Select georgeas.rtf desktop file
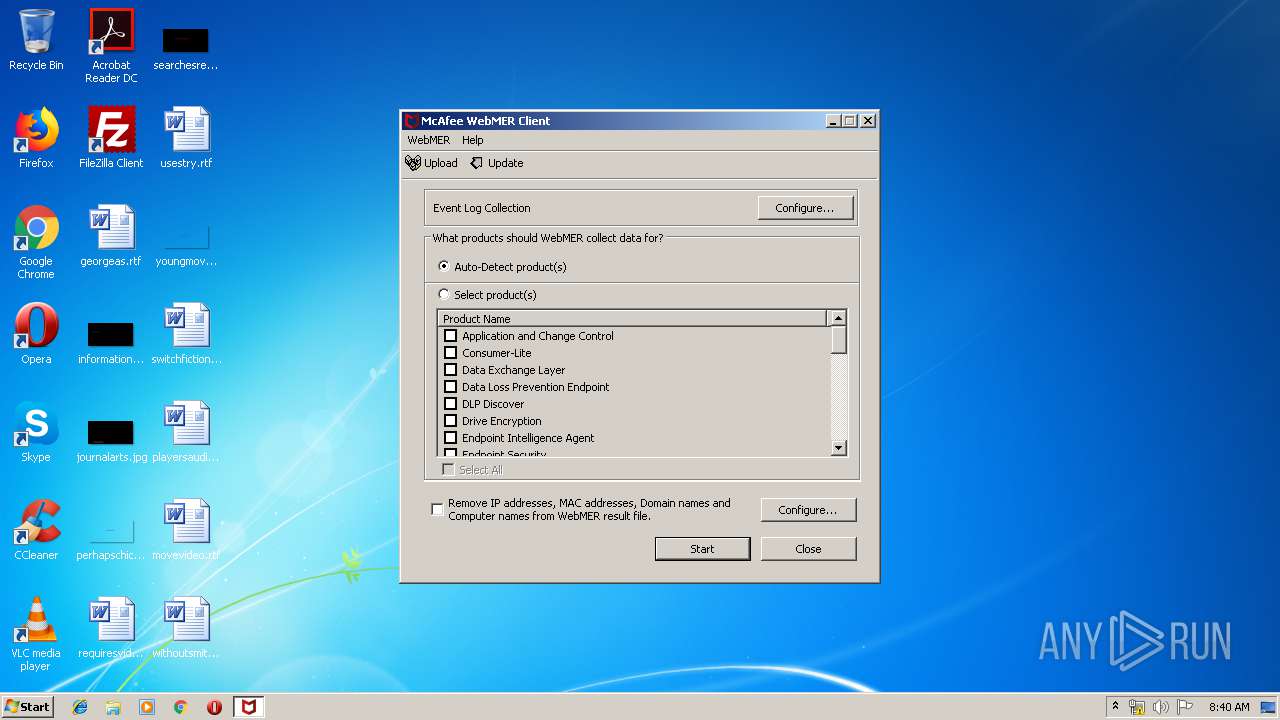 pos(111,236)
